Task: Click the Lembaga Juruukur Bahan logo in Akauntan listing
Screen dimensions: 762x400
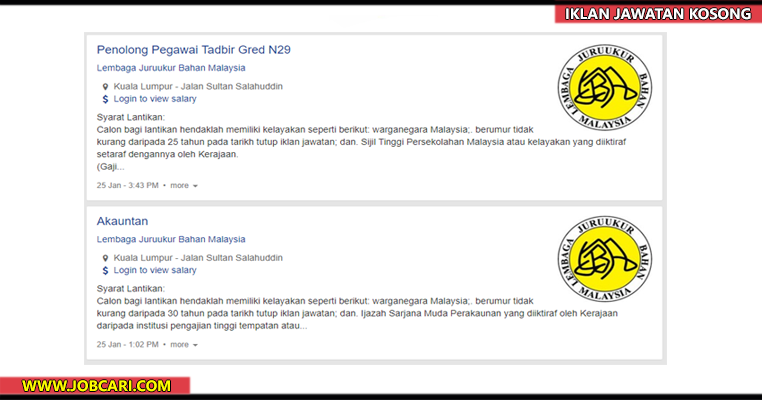Action: click(x=605, y=259)
